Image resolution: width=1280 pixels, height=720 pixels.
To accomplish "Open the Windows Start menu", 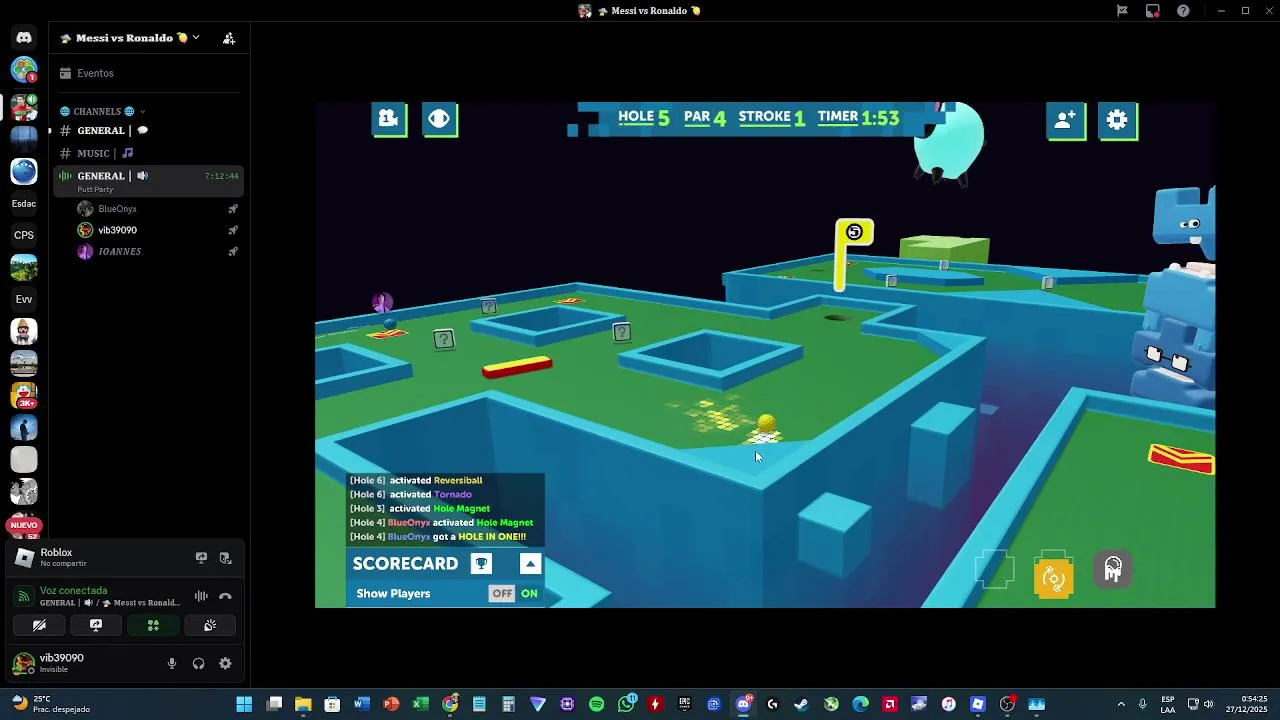I will coord(244,704).
